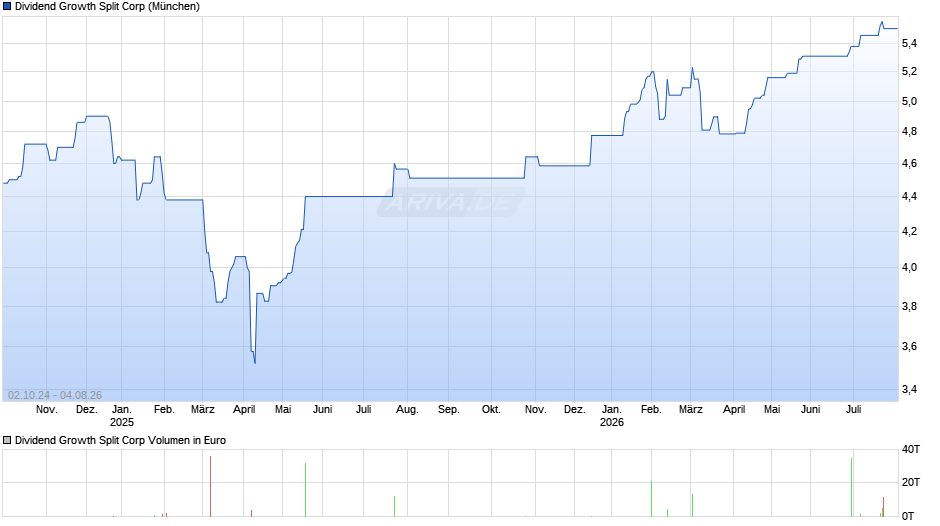Click the '4,4' price axis label
The image size is (940, 526).
coord(909,197)
